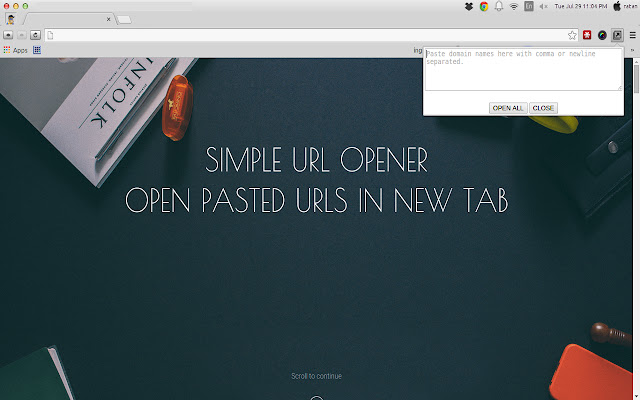This screenshot has height=400, width=640.
Task: Click the date and time in menu bar
Action: pos(580,6)
